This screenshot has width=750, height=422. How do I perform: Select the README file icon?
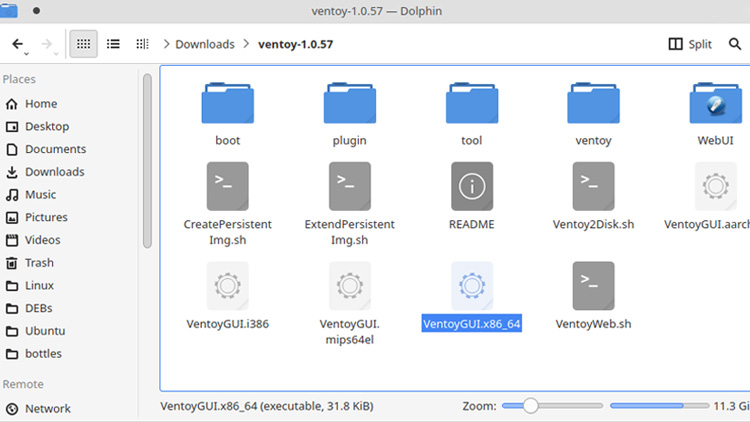(x=471, y=186)
